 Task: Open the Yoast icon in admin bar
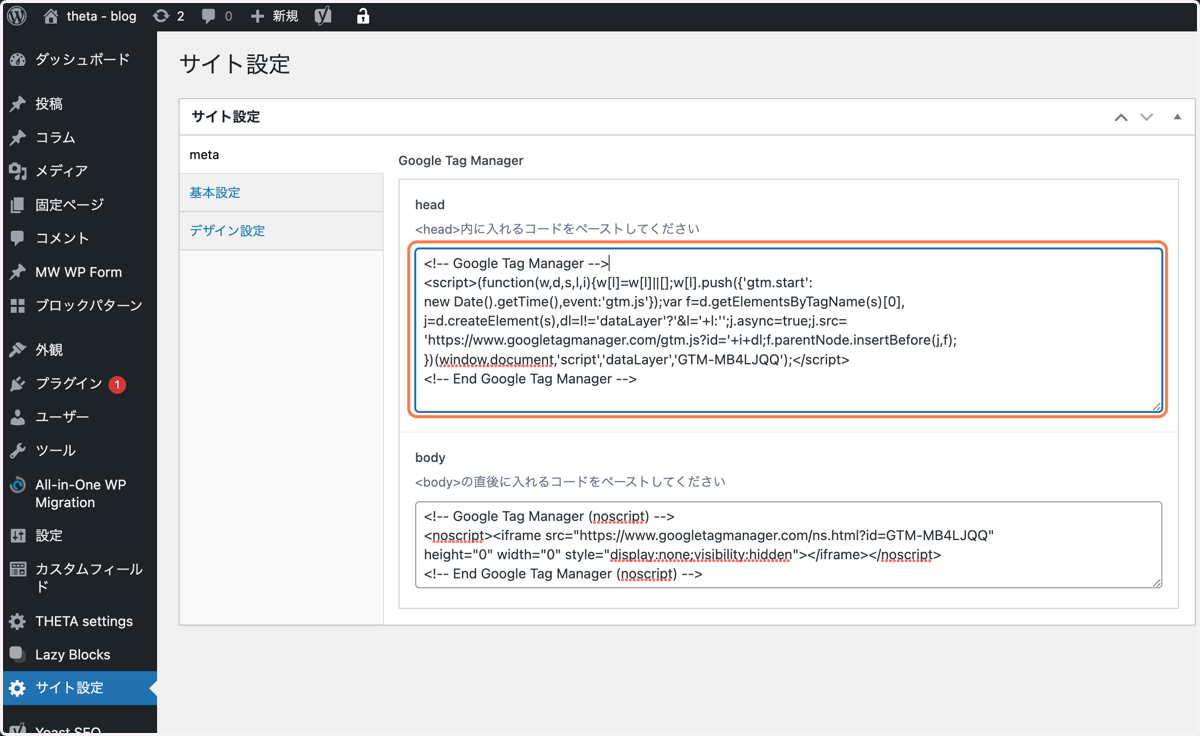[x=322, y=16]
